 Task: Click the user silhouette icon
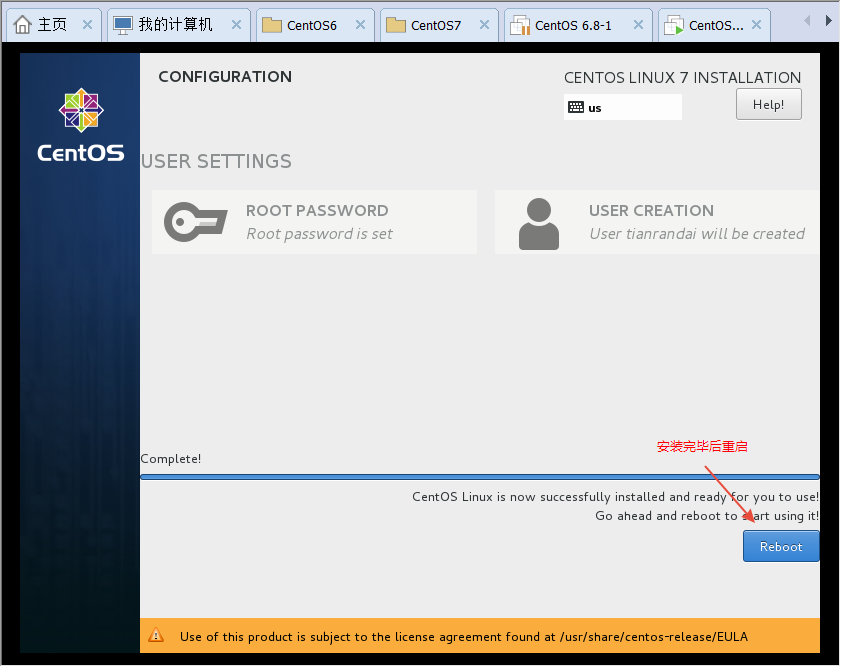pyautogui.click(x=538, y=224)
